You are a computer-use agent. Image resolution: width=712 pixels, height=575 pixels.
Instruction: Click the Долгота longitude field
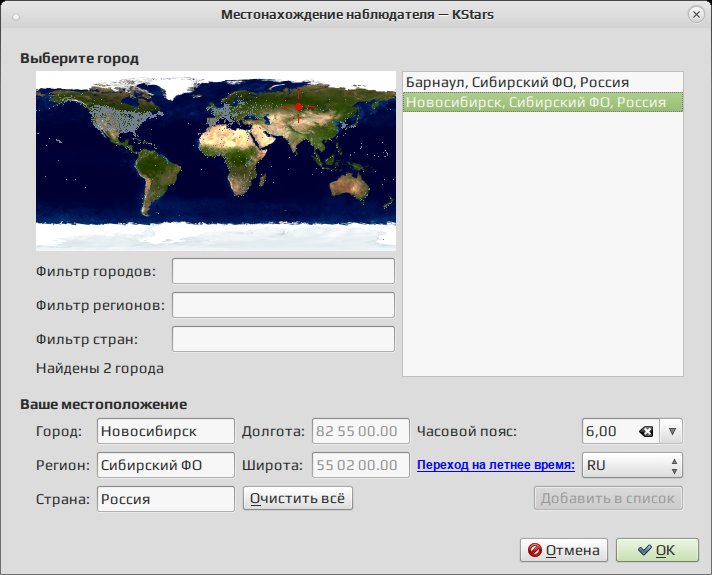point(361,431)
